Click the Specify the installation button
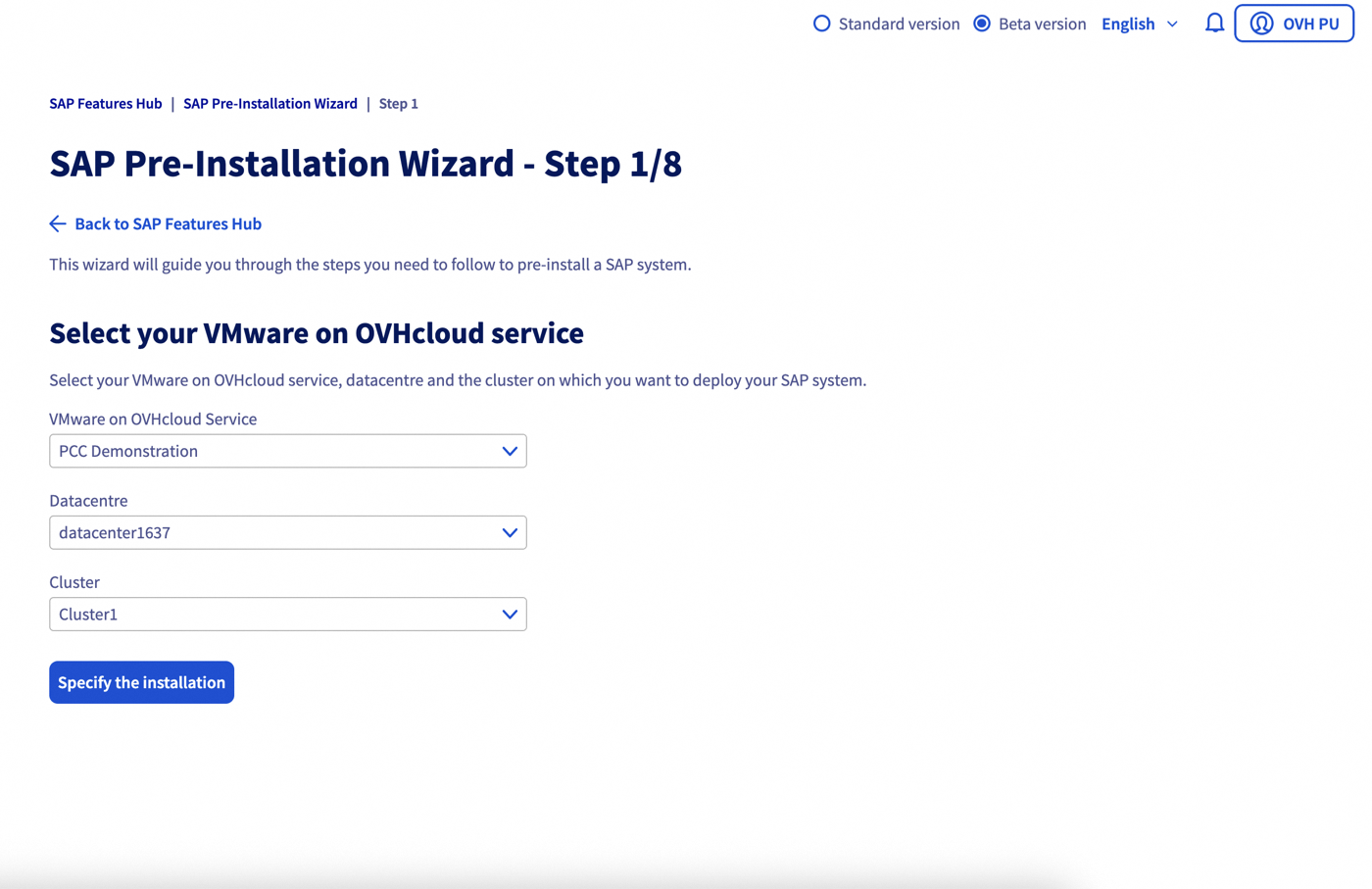The width and height of the screenshot is (1372, 889). [141, 682]
